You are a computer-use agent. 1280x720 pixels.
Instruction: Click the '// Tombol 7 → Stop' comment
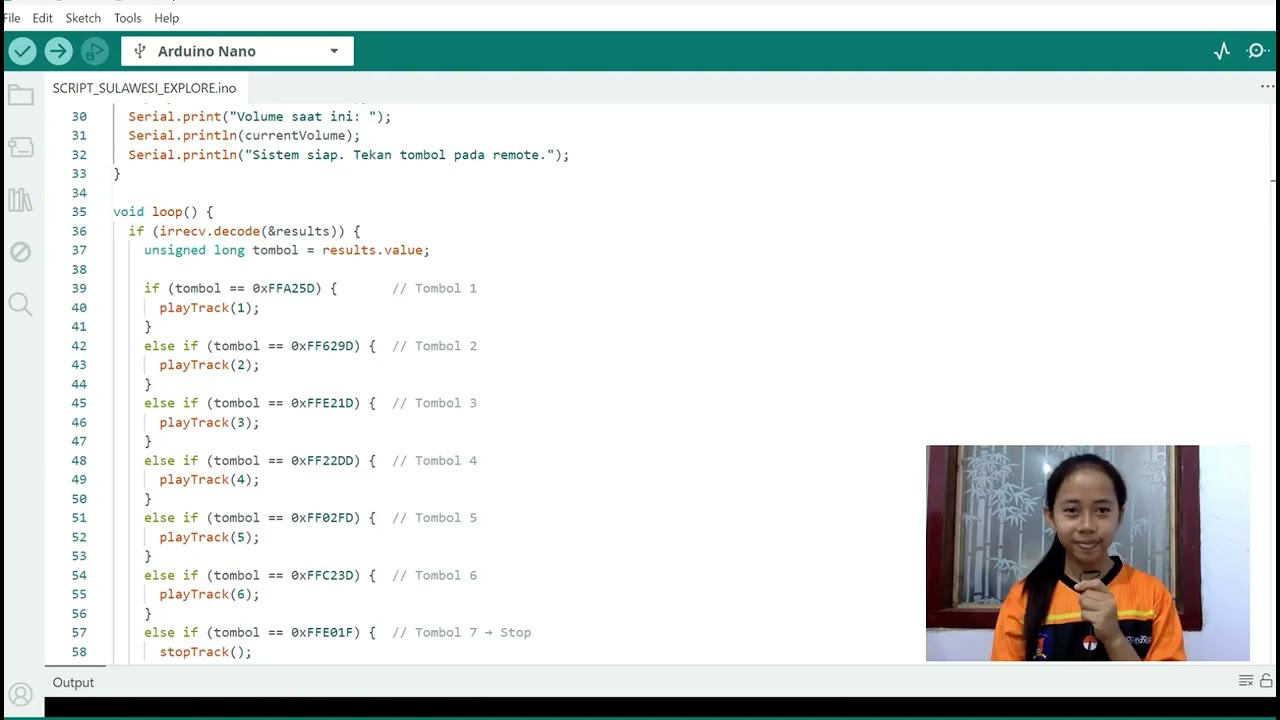(x=461, y=633)
